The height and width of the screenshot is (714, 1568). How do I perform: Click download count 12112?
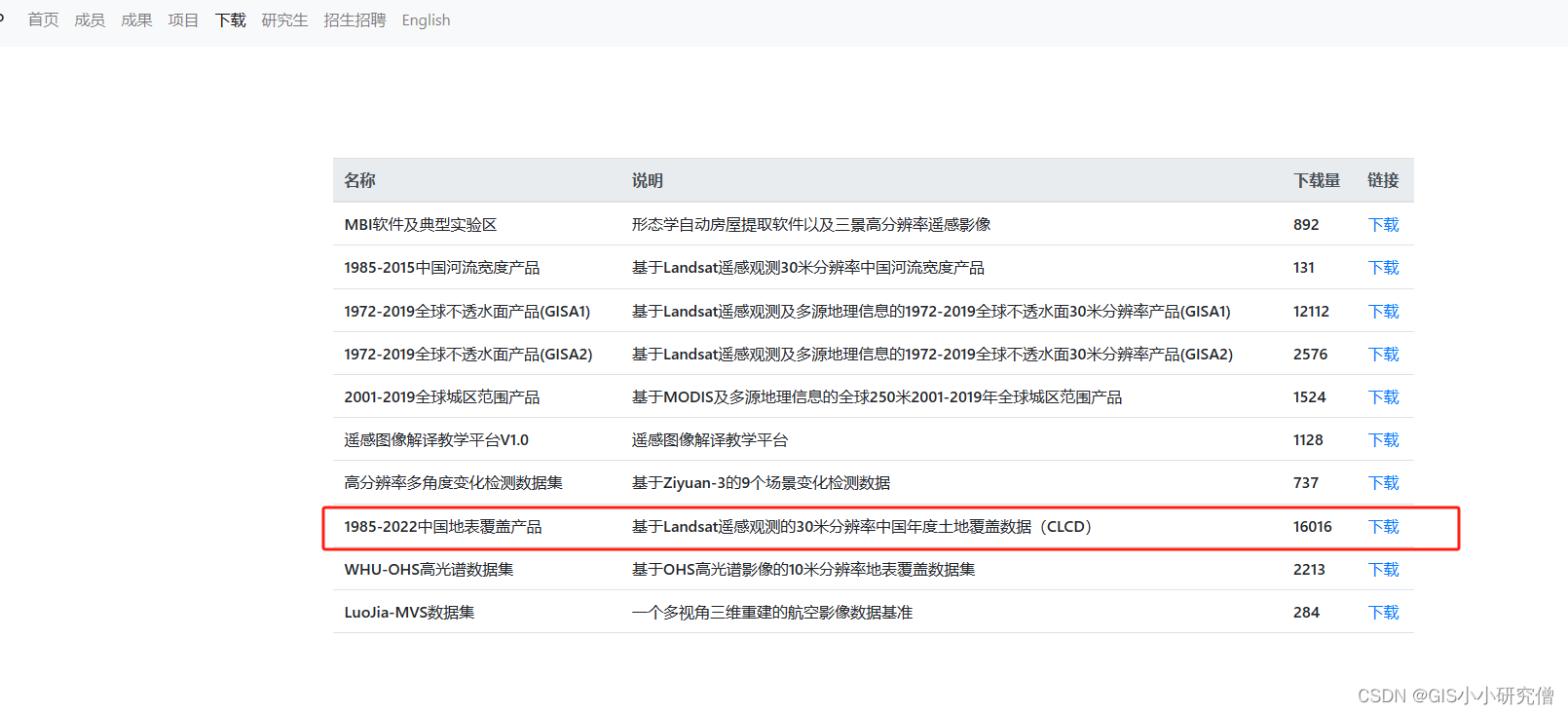(x=1311, y=312)
